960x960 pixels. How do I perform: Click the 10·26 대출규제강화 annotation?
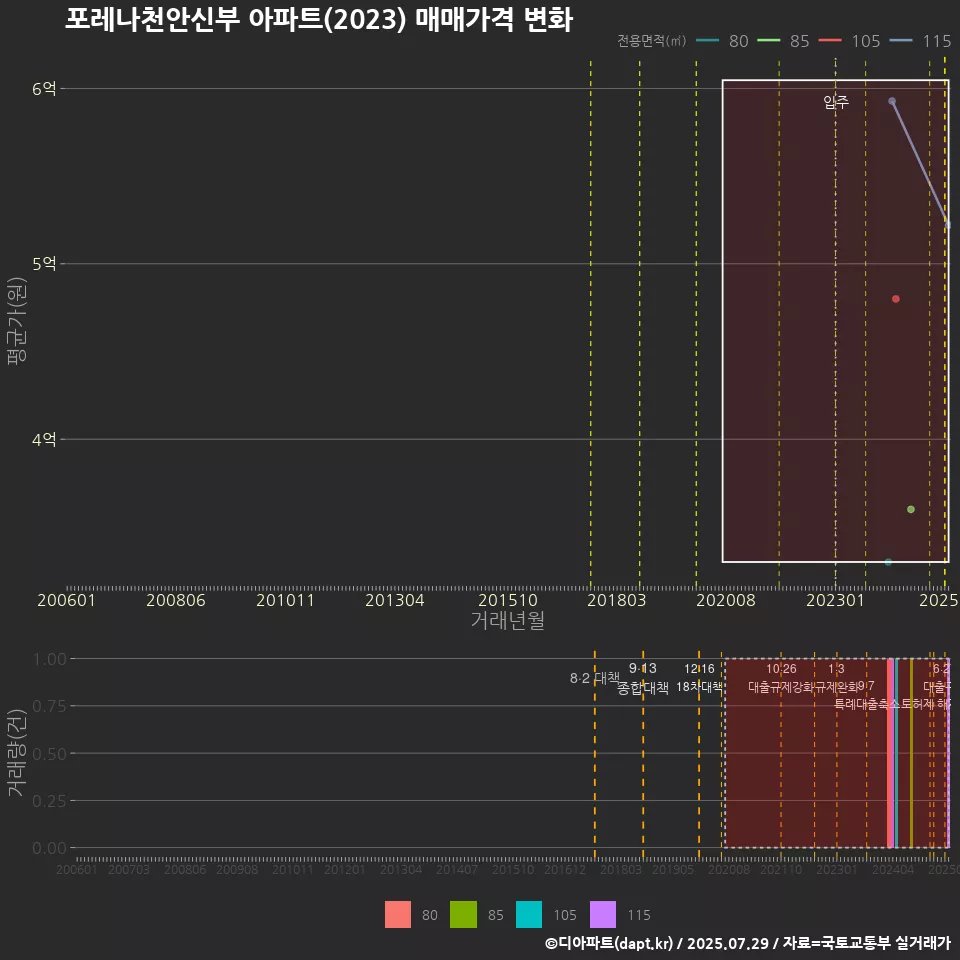(781, 678)
